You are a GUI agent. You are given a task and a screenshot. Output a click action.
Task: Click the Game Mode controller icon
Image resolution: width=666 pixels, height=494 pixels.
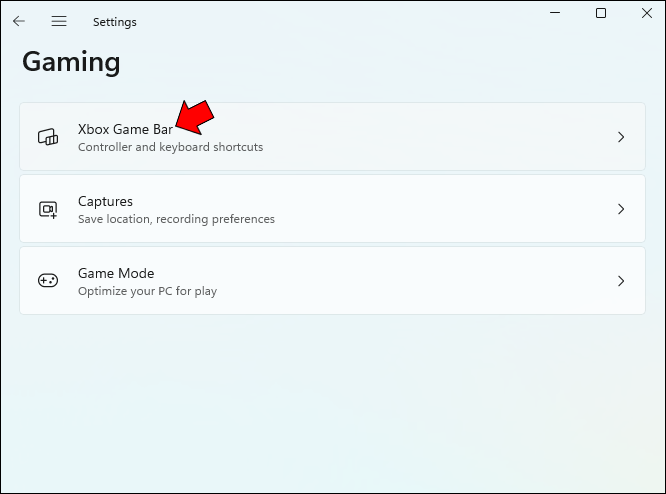[48, 281]
